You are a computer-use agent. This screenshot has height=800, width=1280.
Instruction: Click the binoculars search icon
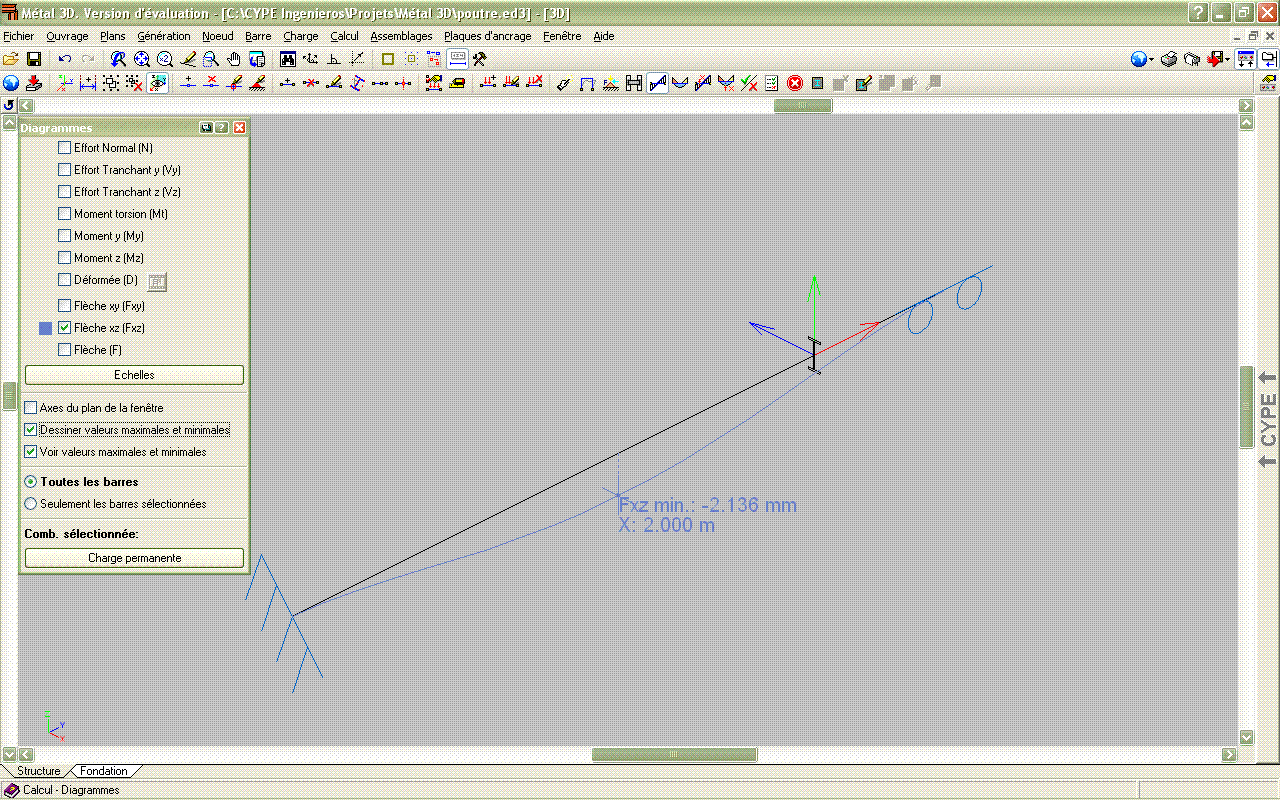[288, 59]
